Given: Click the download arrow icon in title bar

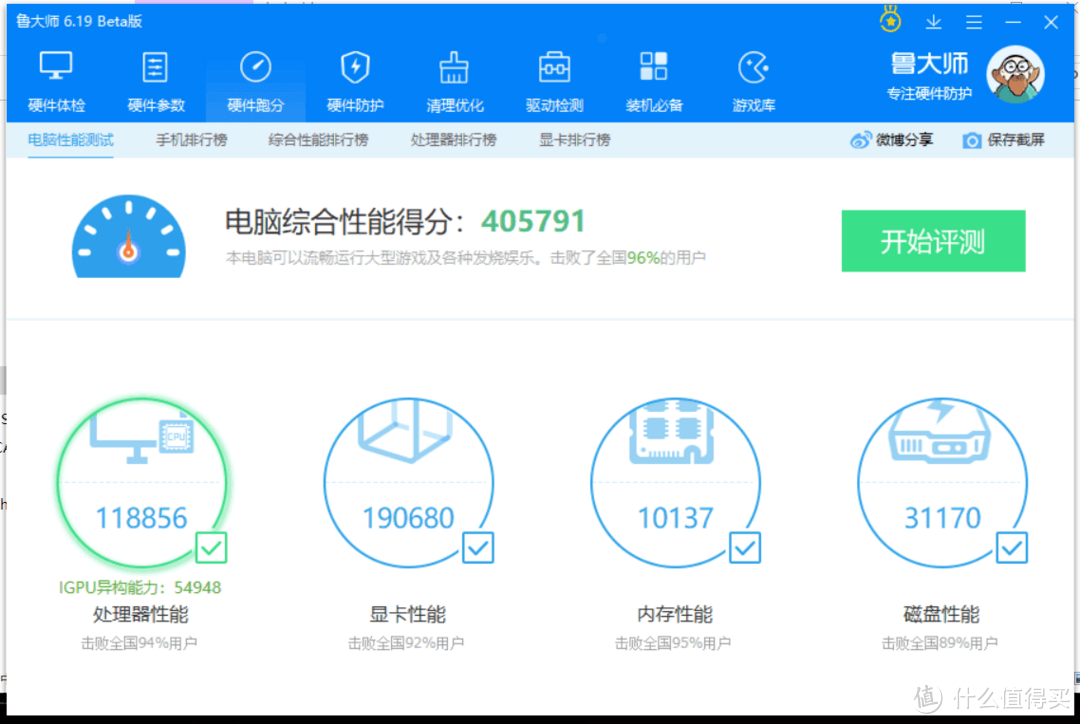Looking at the screenshot, I should click(933, 22).
